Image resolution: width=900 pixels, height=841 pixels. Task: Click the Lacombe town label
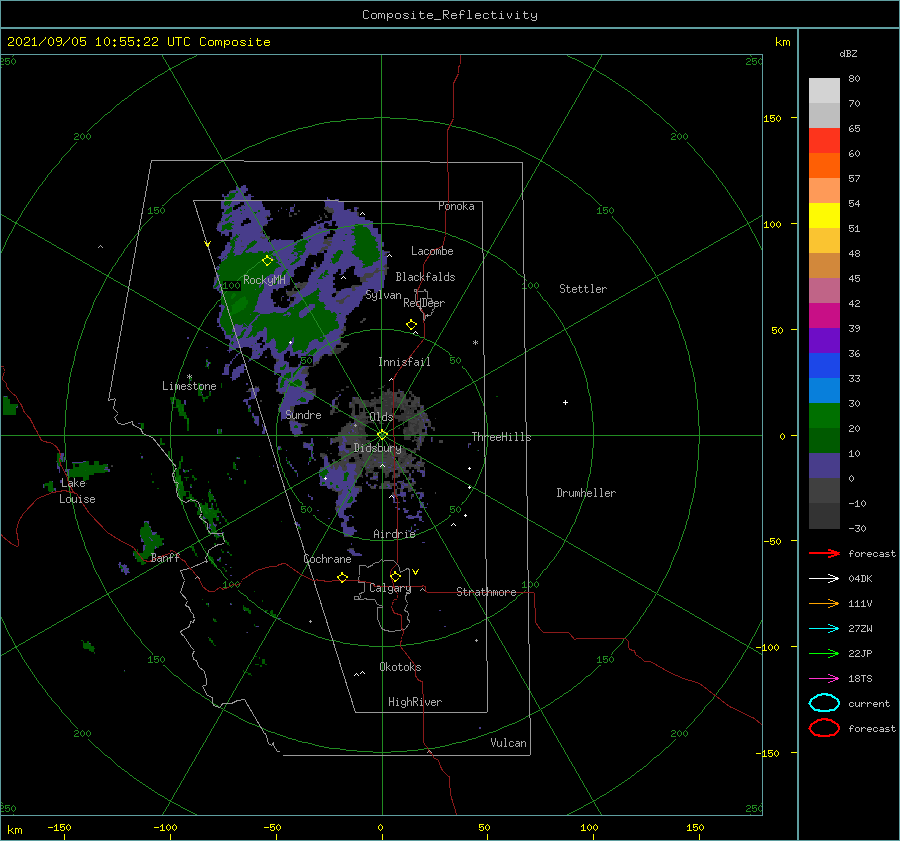432,251
